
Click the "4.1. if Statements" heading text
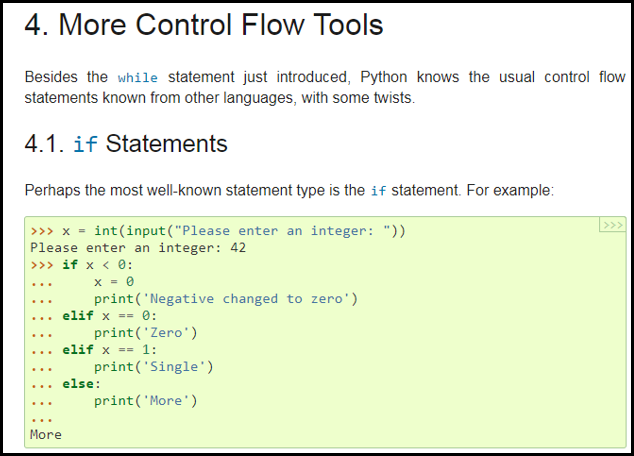tap(126, 144)
